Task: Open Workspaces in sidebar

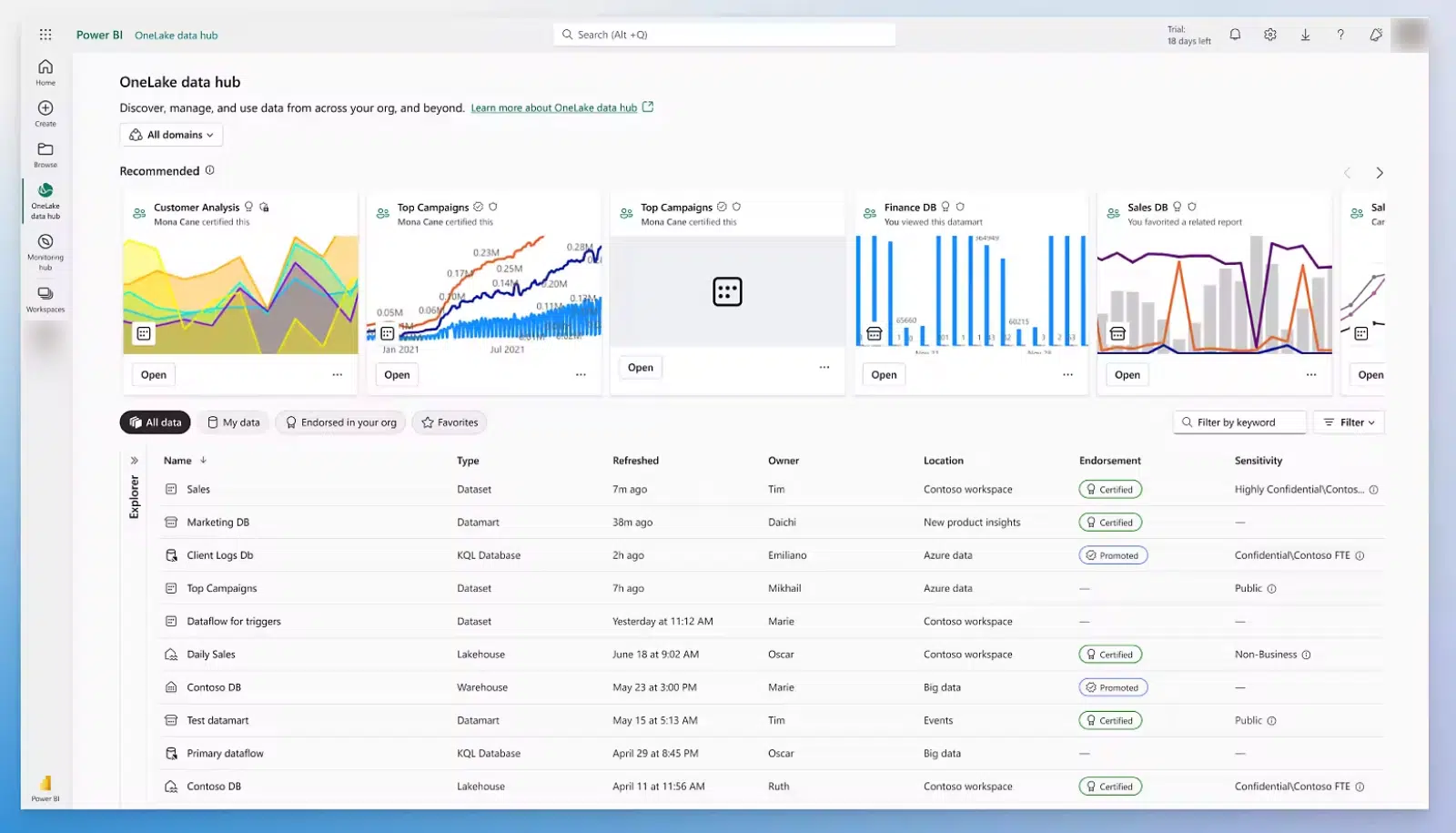Action: pyautogui.click(x=45, y=300)
